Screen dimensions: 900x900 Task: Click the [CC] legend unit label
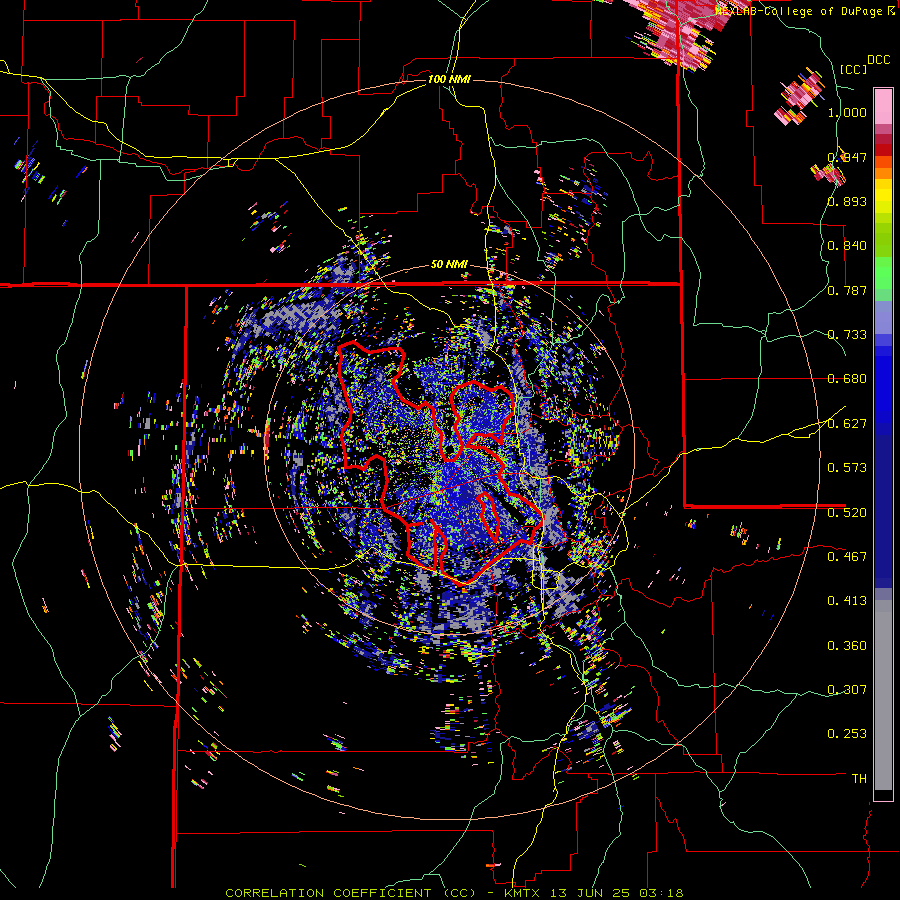click(853, 69)
